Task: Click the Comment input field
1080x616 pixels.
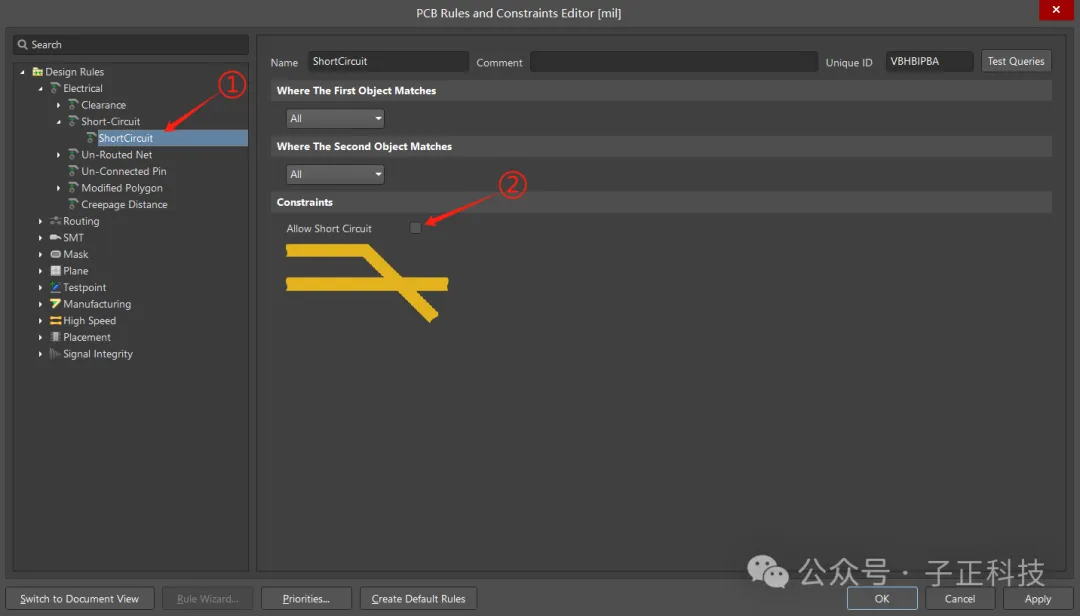Action: tap(674, 61)
